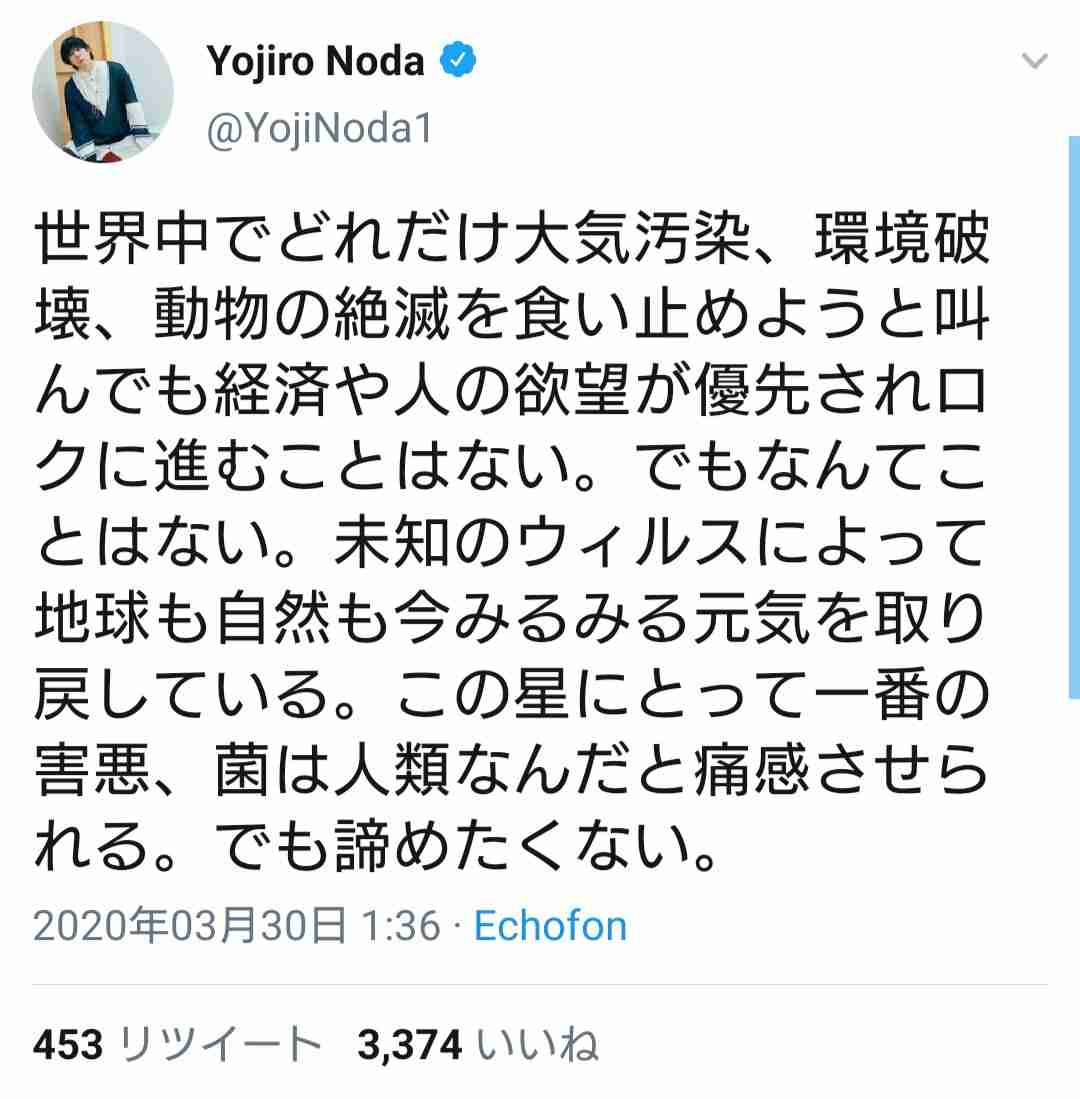Click the word 人類 in the tweet
This screenshot has height=1099, width=1080.
(392, 771)
